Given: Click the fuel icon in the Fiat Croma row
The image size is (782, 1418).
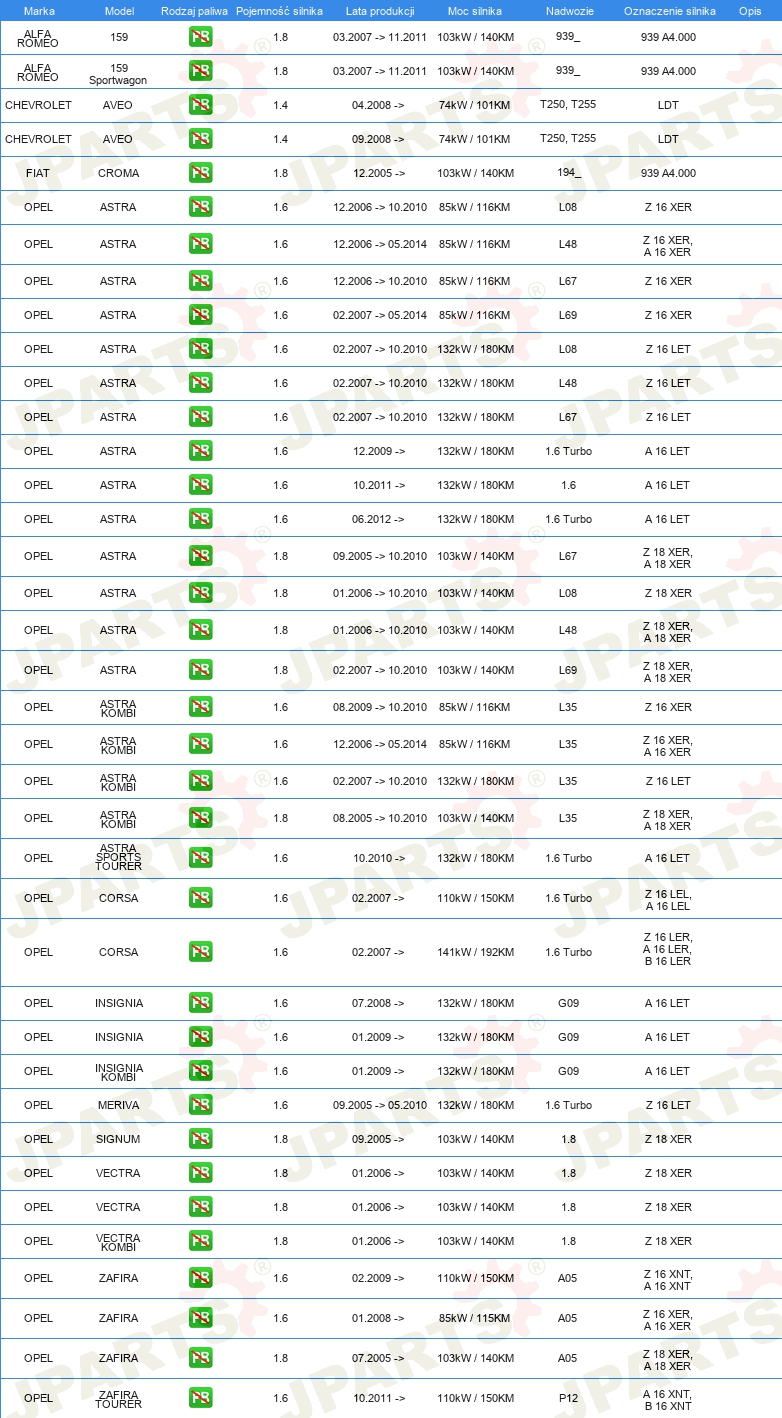Looking at the screenshot, I should (200, 173).
